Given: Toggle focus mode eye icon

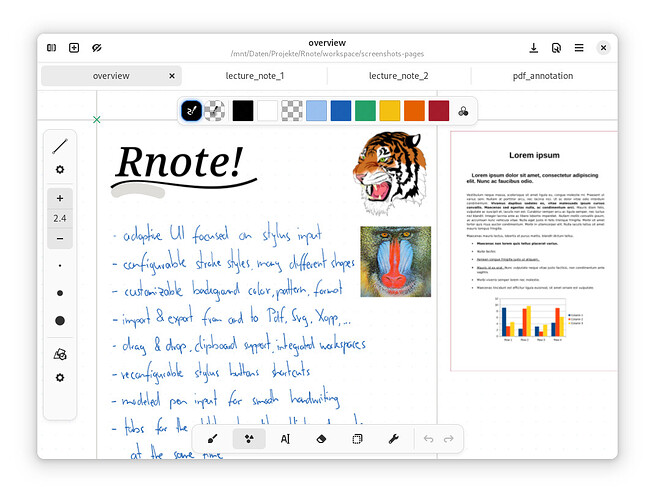Looking at the screenshot, I should pyautogui.click(x=97, y=48).
